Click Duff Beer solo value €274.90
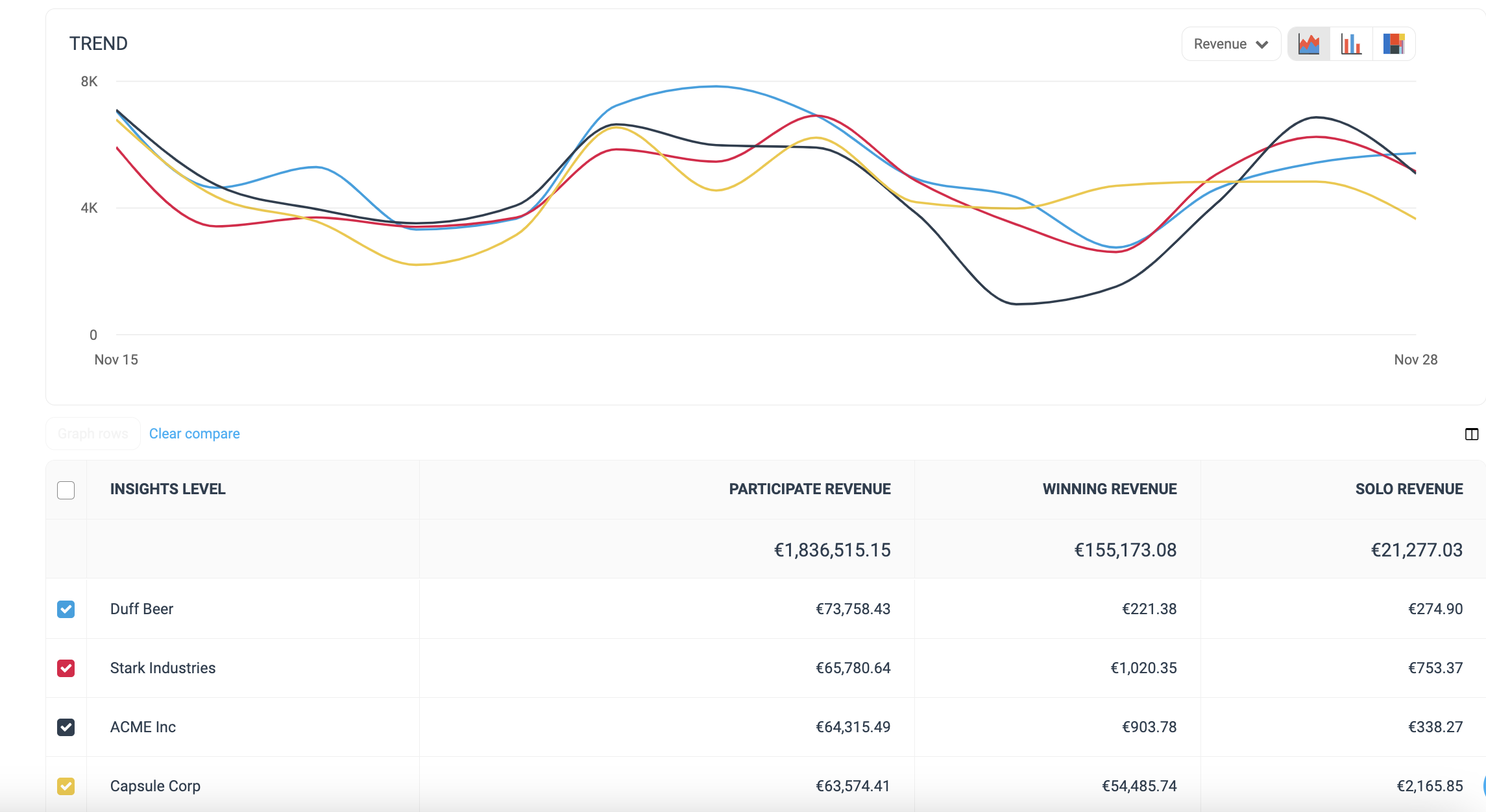Image resolution: width=1486 pixels, height=812 pixels. pyautogui.click(x=1435, y=609)
